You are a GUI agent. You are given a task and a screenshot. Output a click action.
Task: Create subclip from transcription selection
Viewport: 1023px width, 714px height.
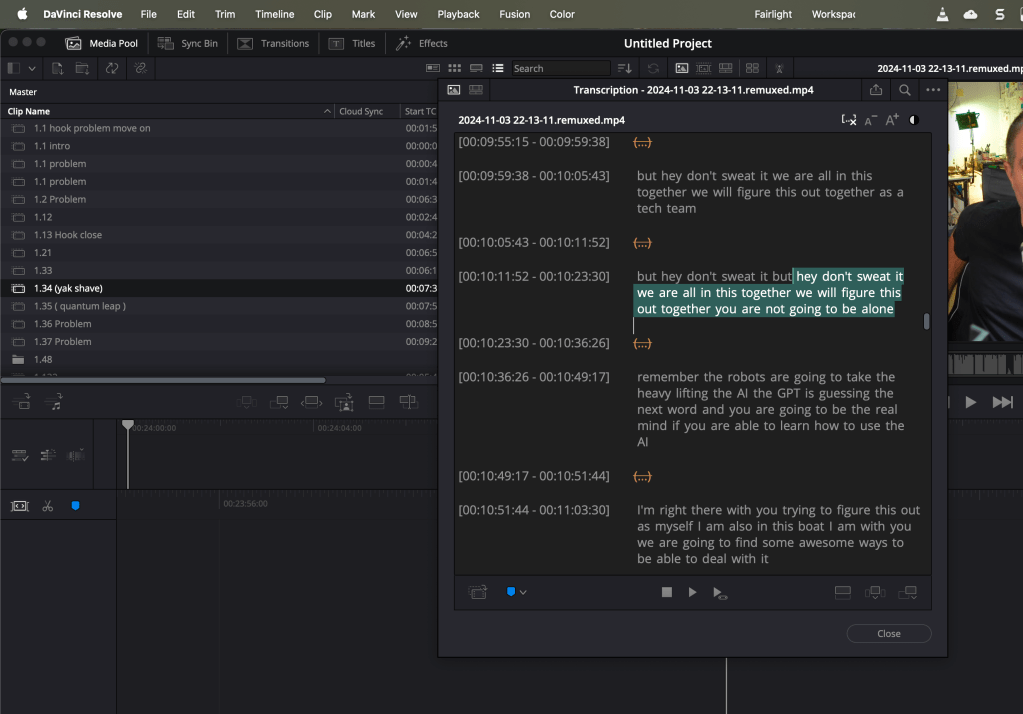pos(478,592)
